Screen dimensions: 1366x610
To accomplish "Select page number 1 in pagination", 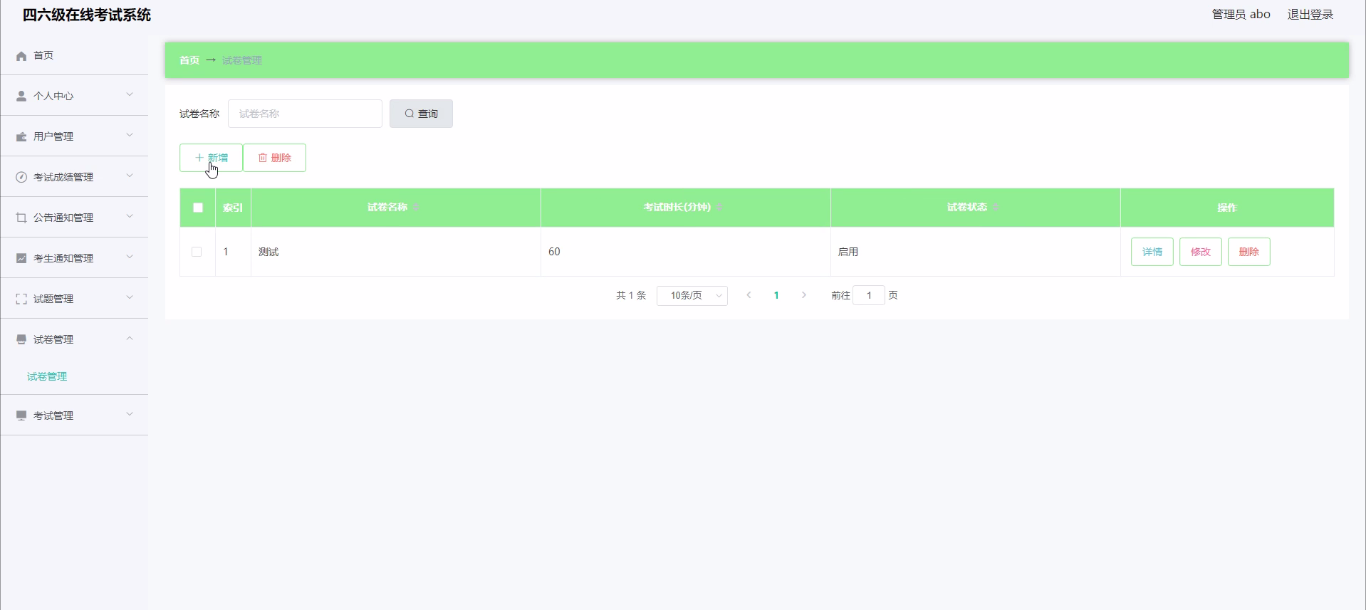I will pos(776,296).
